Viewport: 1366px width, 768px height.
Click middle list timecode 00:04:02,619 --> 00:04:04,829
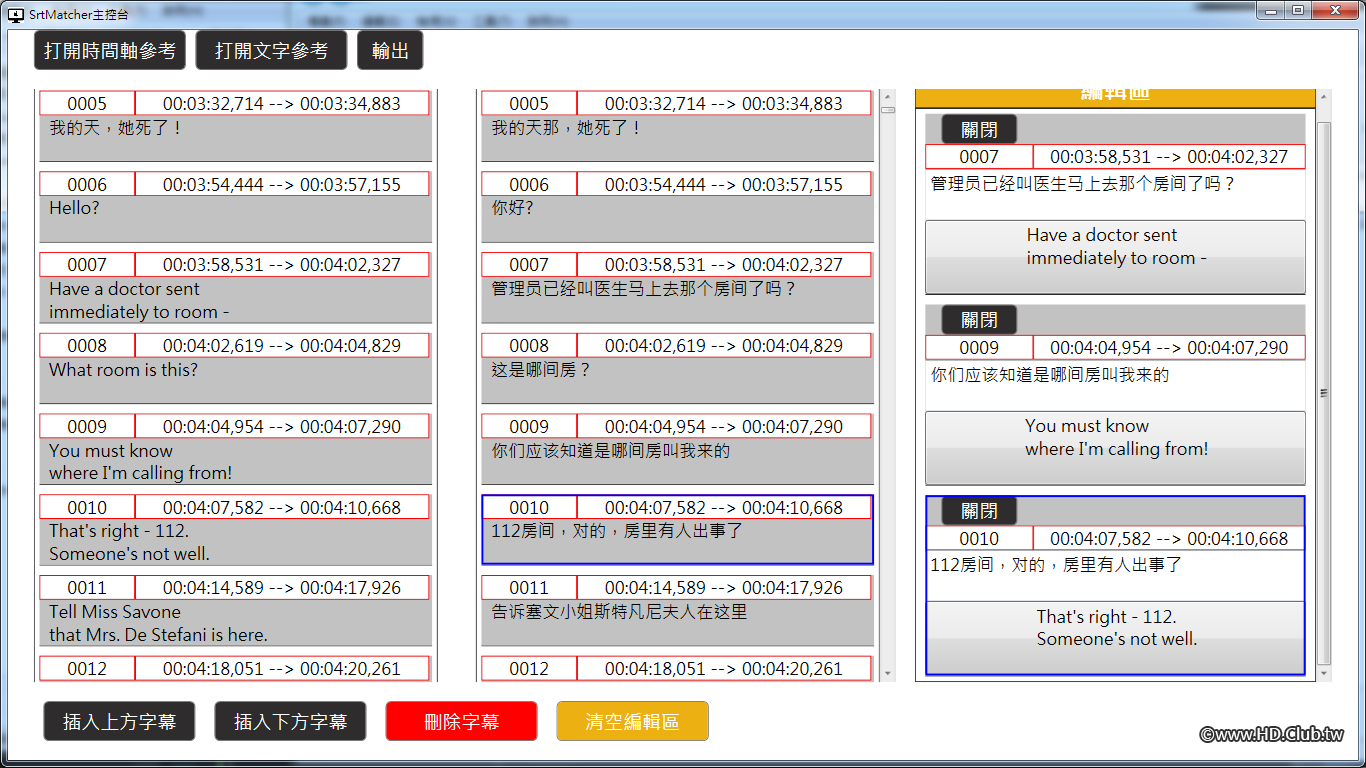(724, 345)
